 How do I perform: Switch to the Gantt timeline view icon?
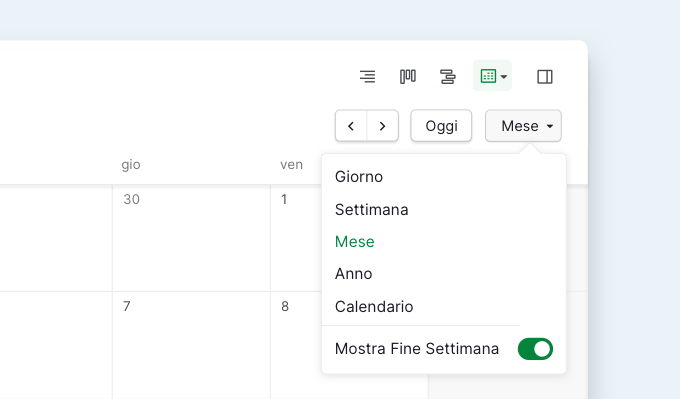click(448, 76)
